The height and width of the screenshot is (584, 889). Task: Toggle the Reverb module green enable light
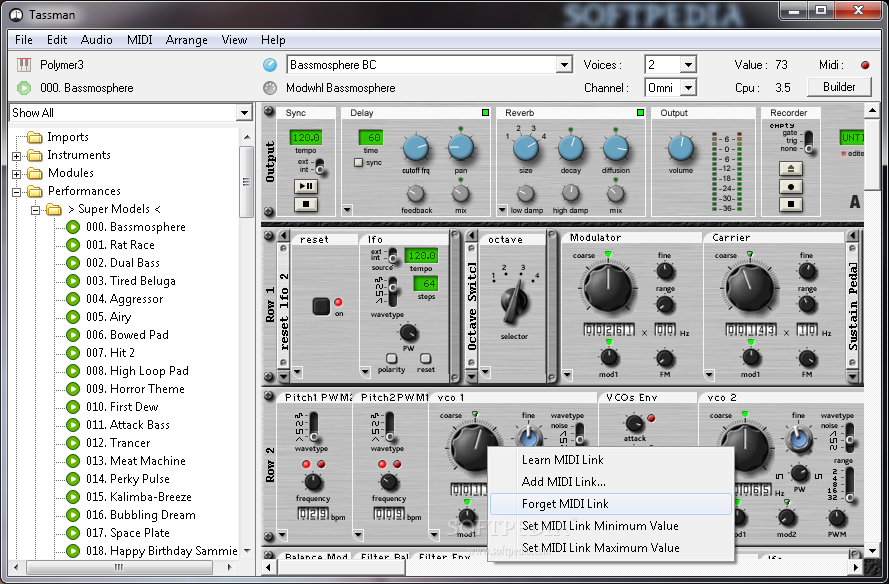coord(640,113)
